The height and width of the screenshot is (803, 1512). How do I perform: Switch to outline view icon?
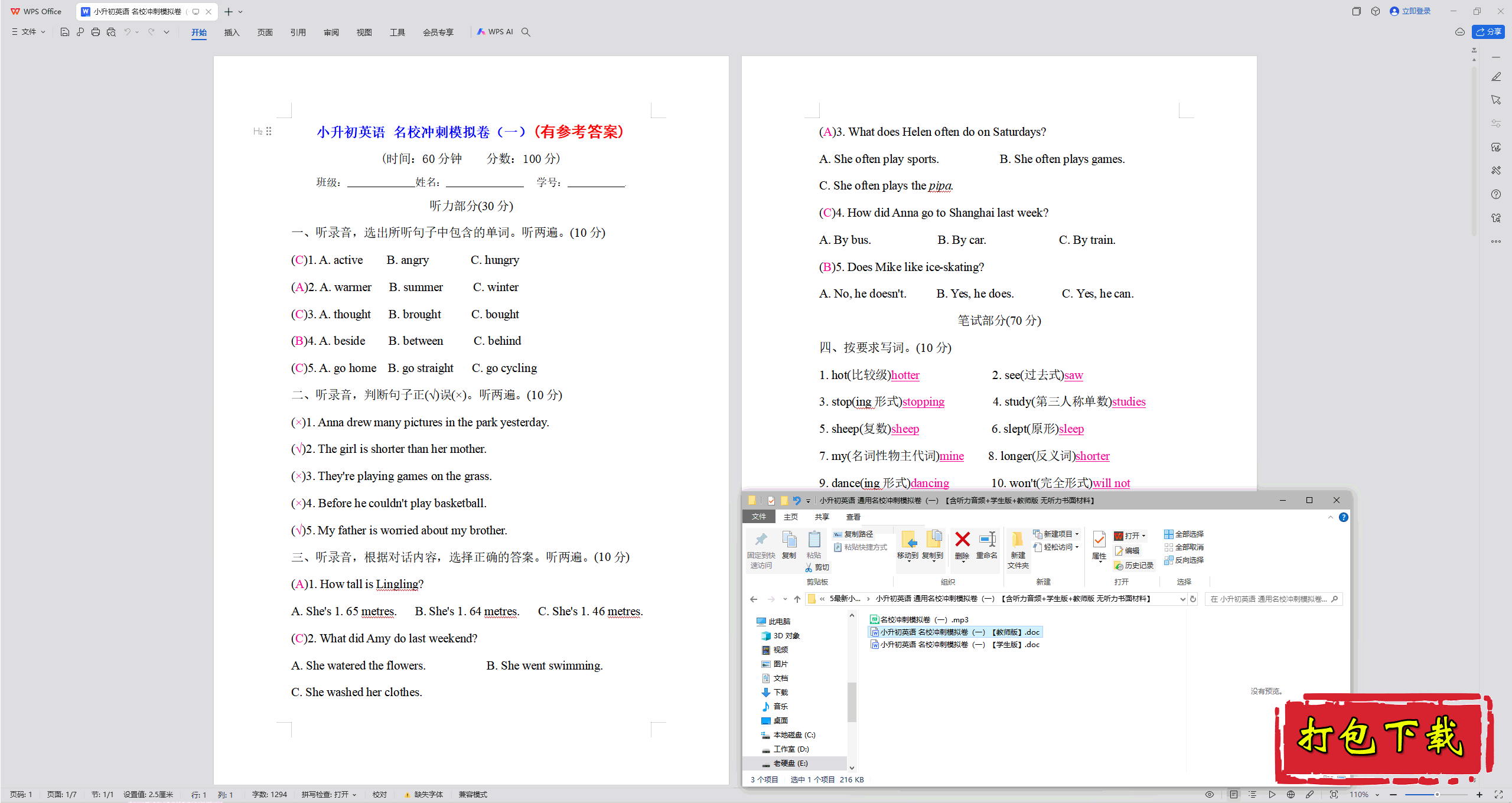1253,795
